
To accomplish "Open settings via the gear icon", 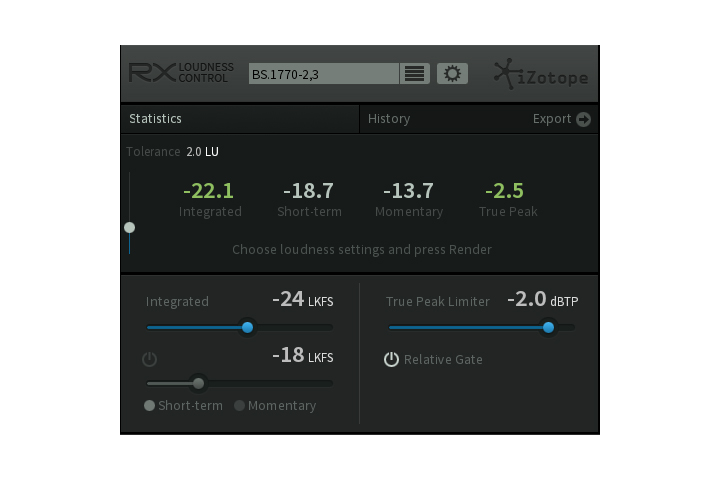I will tap(452, 74).
